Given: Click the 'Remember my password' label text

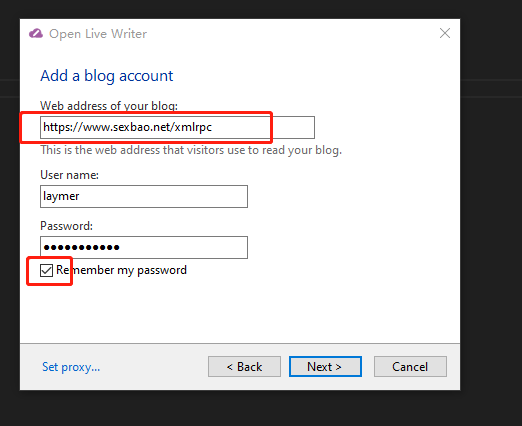Looking at the screenshot, I should click(121, 270).
